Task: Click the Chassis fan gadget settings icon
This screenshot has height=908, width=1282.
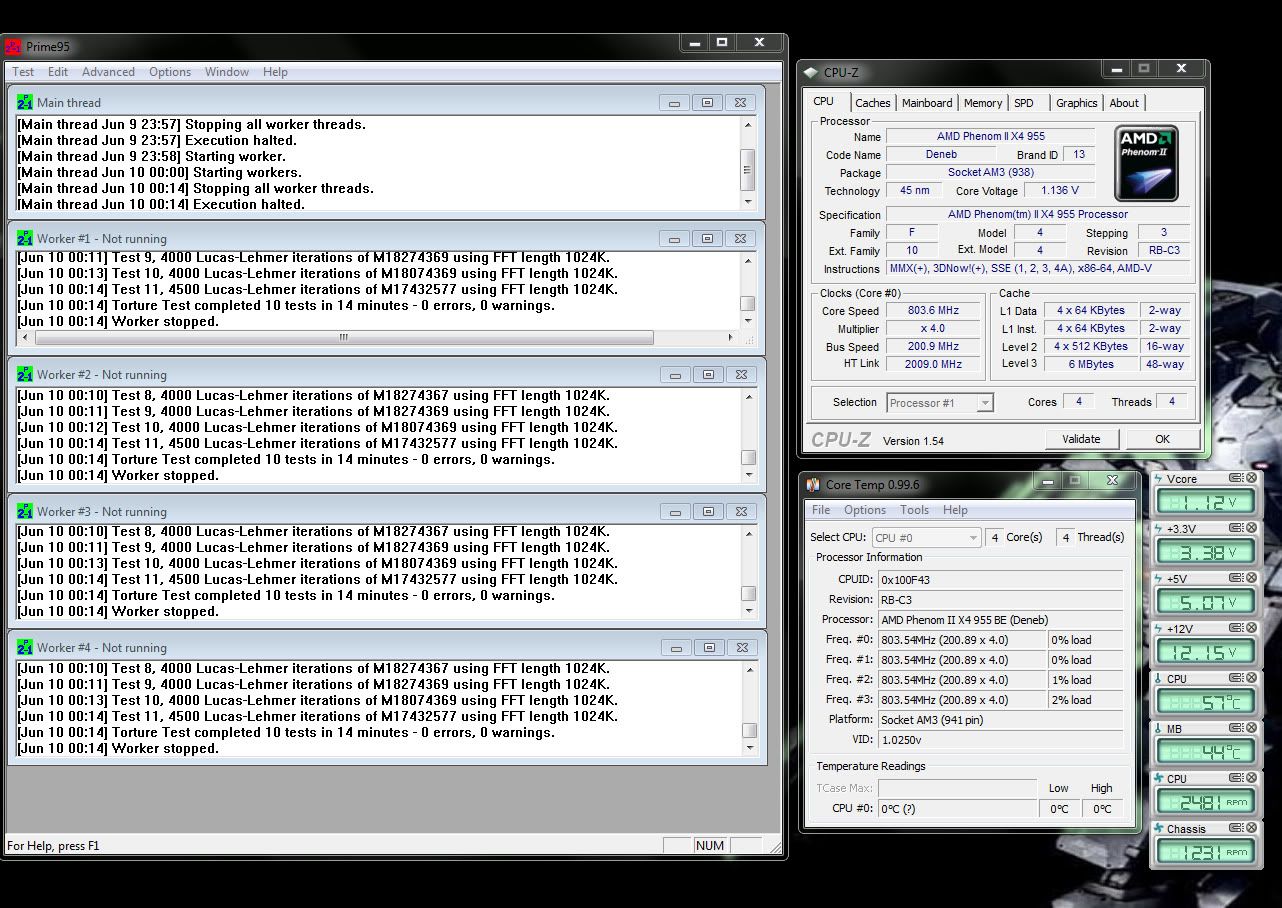Action: (x=1236, y=828)
